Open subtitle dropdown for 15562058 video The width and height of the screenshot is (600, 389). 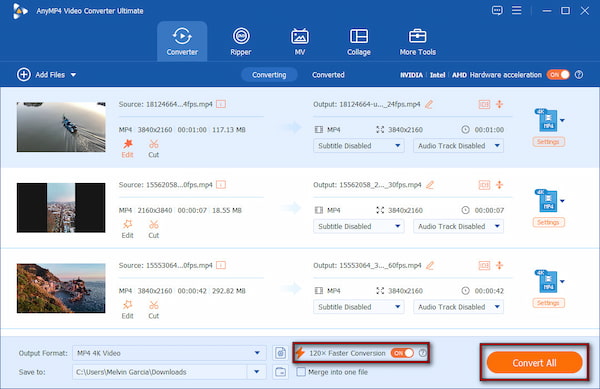[359, 226]
